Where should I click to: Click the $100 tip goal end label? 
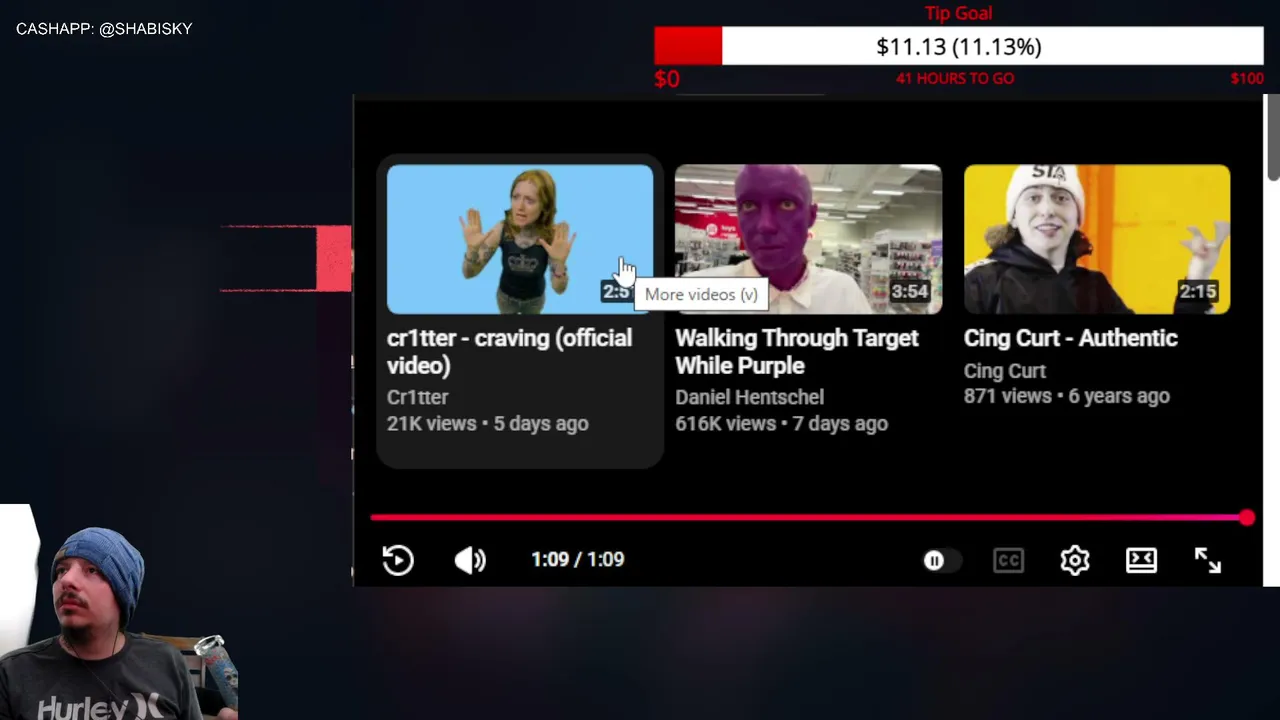[1247, 78]
